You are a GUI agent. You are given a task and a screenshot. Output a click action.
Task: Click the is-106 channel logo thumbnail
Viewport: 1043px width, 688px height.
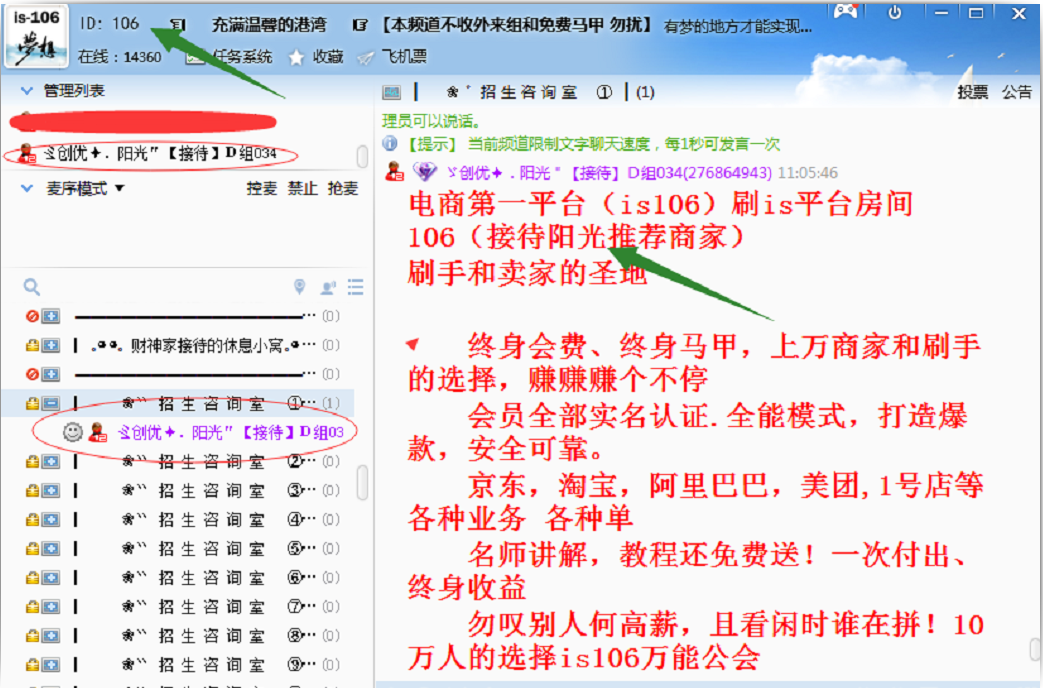[x=37, y=35]
